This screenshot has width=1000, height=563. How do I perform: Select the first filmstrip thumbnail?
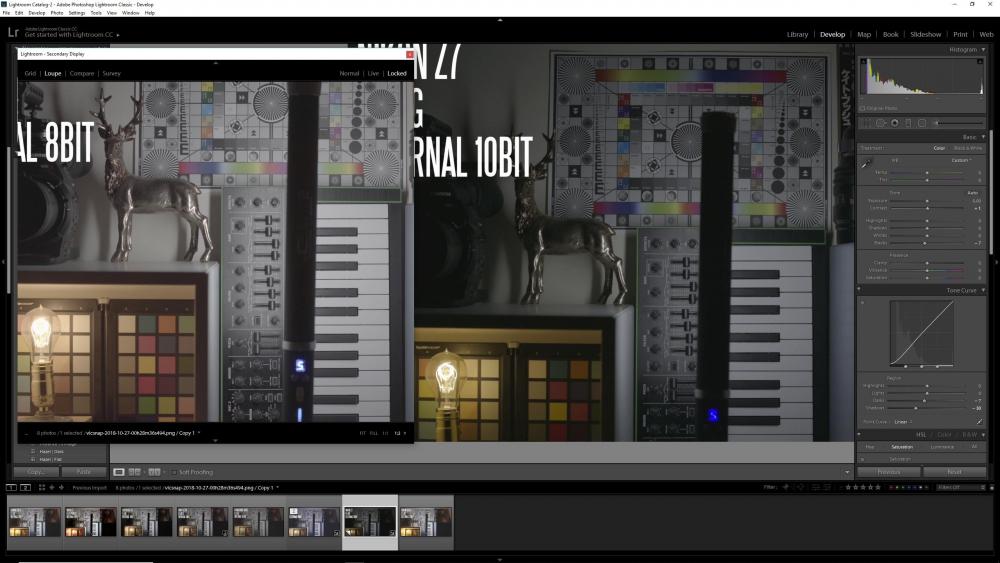point(34,522)
